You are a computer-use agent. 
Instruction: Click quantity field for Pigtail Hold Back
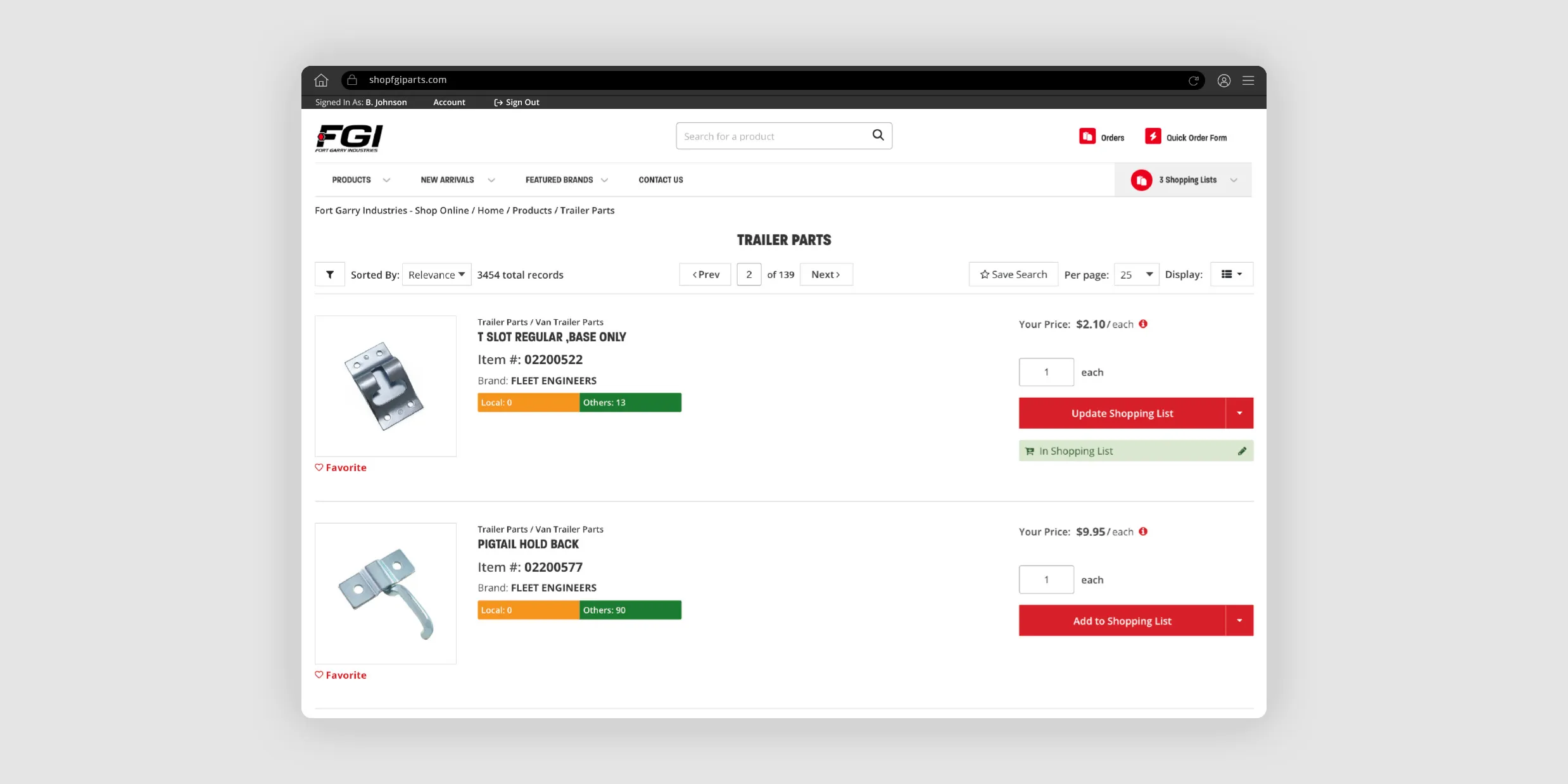click(x=1046, y=579)
